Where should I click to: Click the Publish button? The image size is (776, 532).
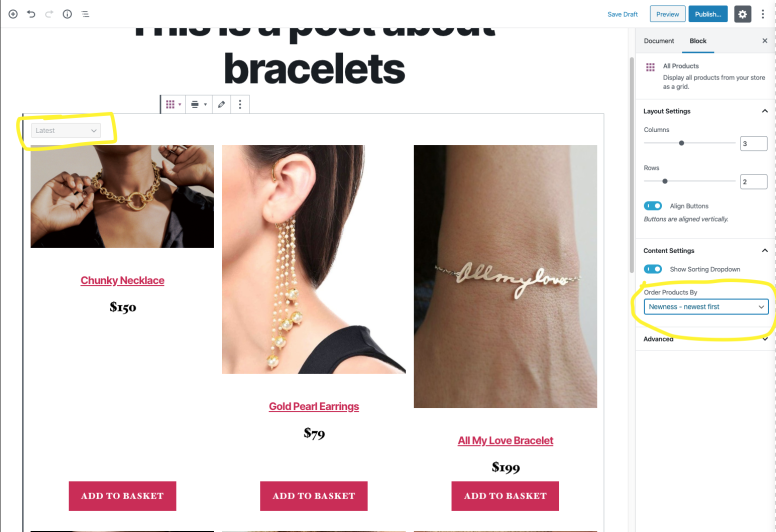point(708,14)
